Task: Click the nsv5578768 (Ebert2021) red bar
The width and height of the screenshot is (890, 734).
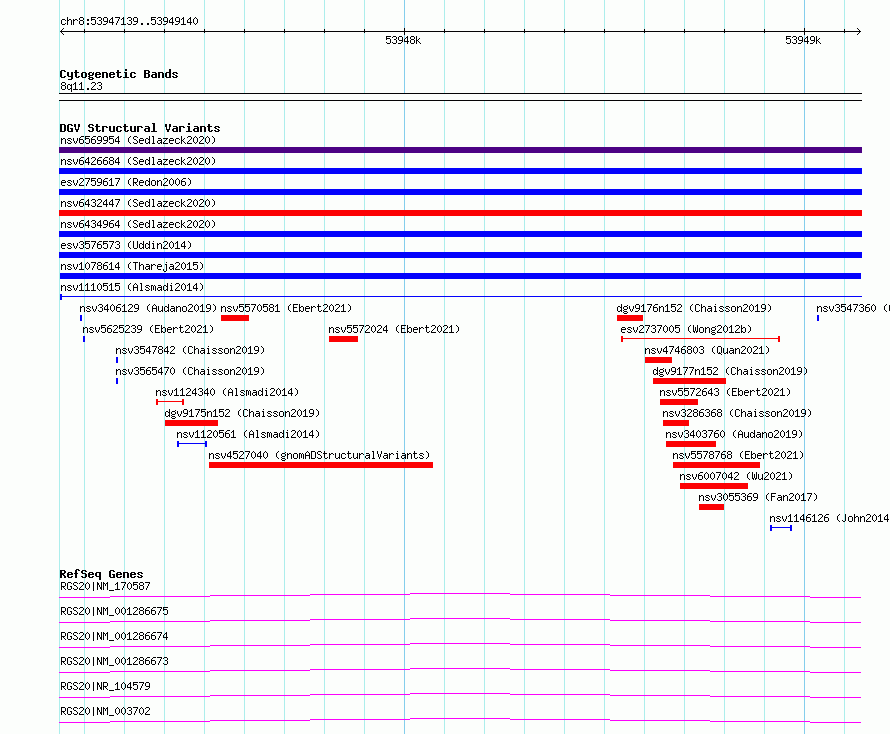Action: coord(716,465)
